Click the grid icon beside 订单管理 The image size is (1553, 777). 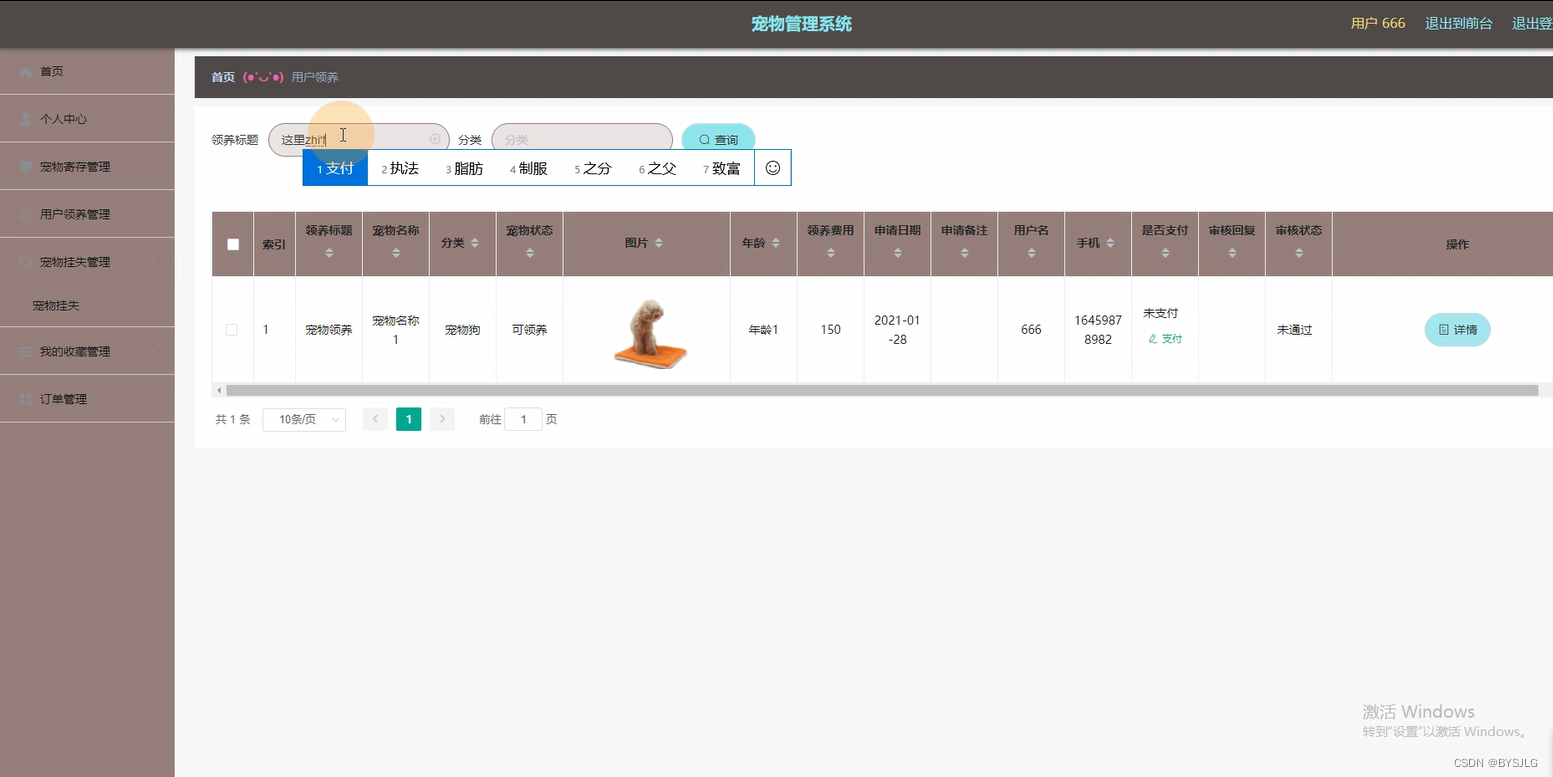(25, 399)
